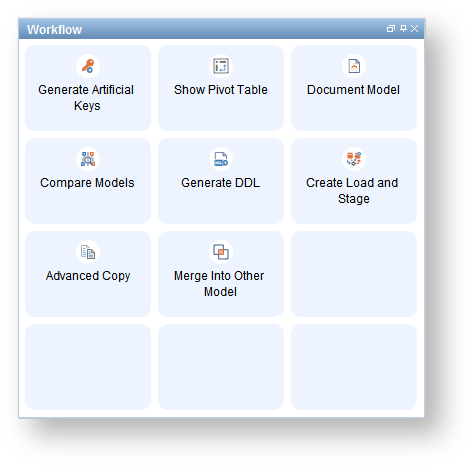Restore the Workflow panel window
The width and height of the screenshot is (474, 467).
pyautogui.click(x=391, y=29)
